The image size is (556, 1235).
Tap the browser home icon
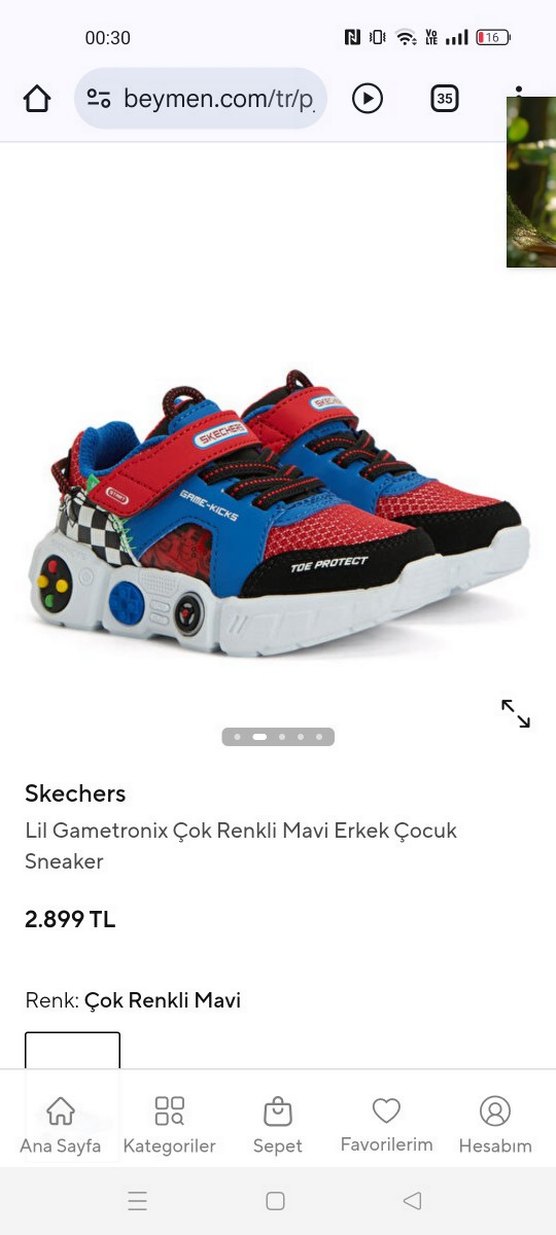tap(37, 98)
